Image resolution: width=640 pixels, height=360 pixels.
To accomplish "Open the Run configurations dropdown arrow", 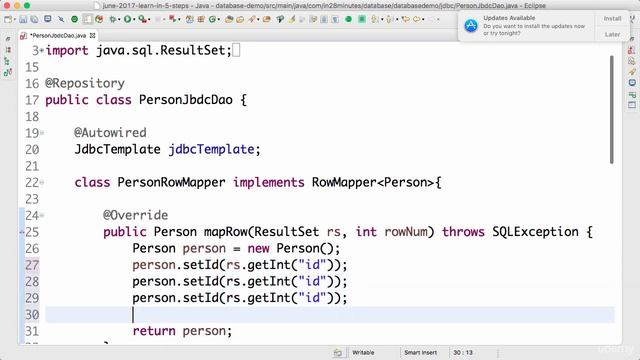I will pos(134,20).
